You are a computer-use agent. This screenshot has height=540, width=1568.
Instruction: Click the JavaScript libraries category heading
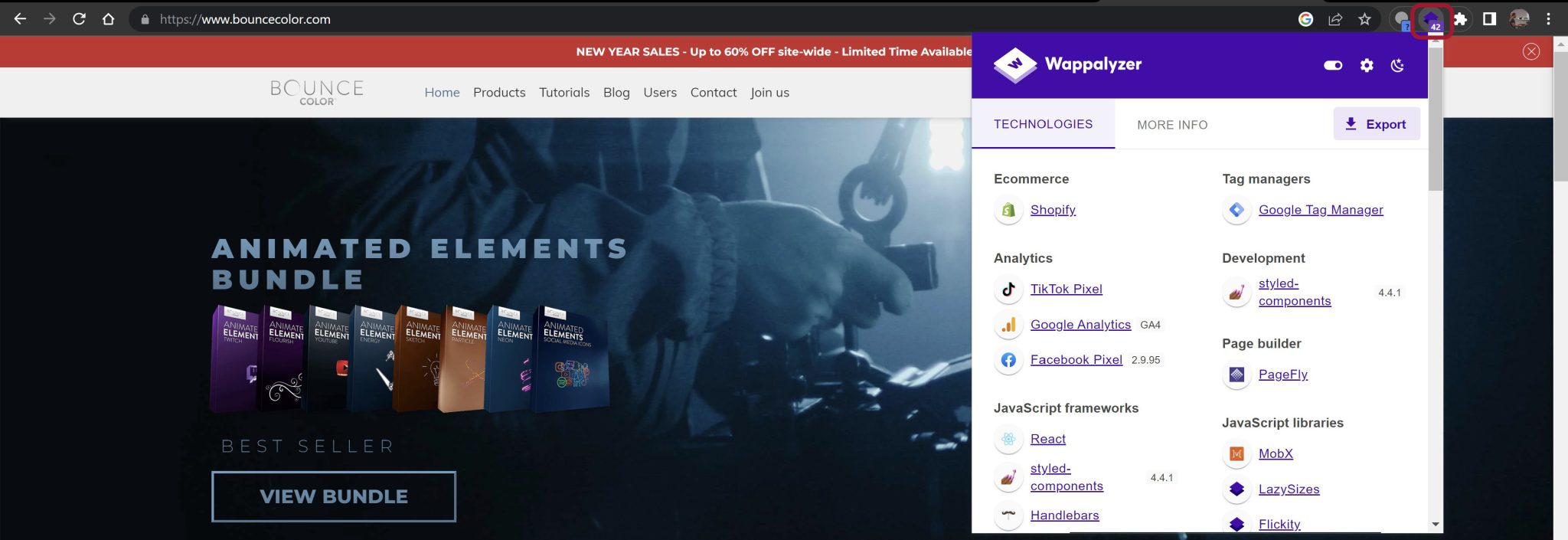1282,423
